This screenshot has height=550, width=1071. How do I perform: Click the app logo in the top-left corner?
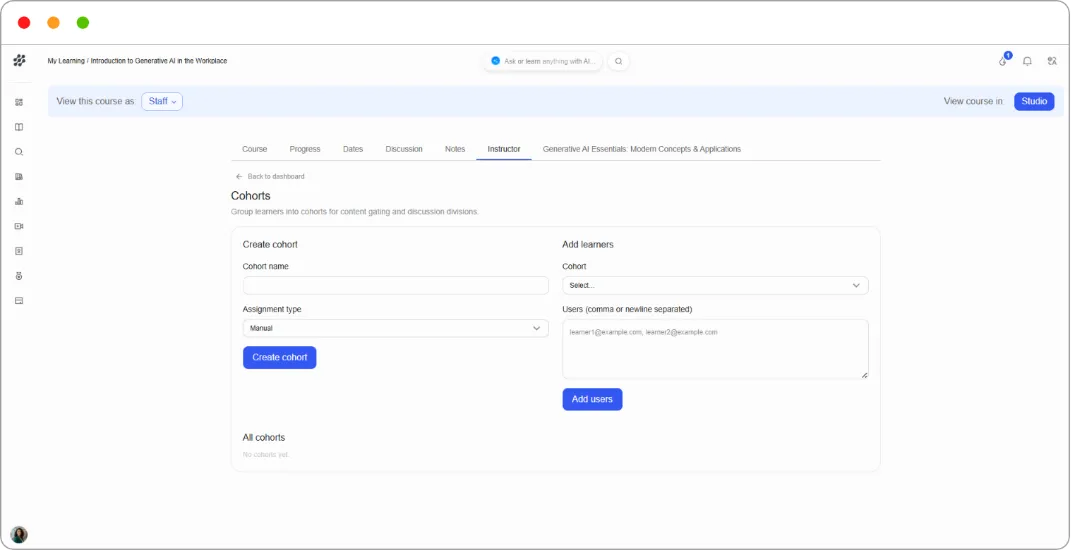point(19,61)
